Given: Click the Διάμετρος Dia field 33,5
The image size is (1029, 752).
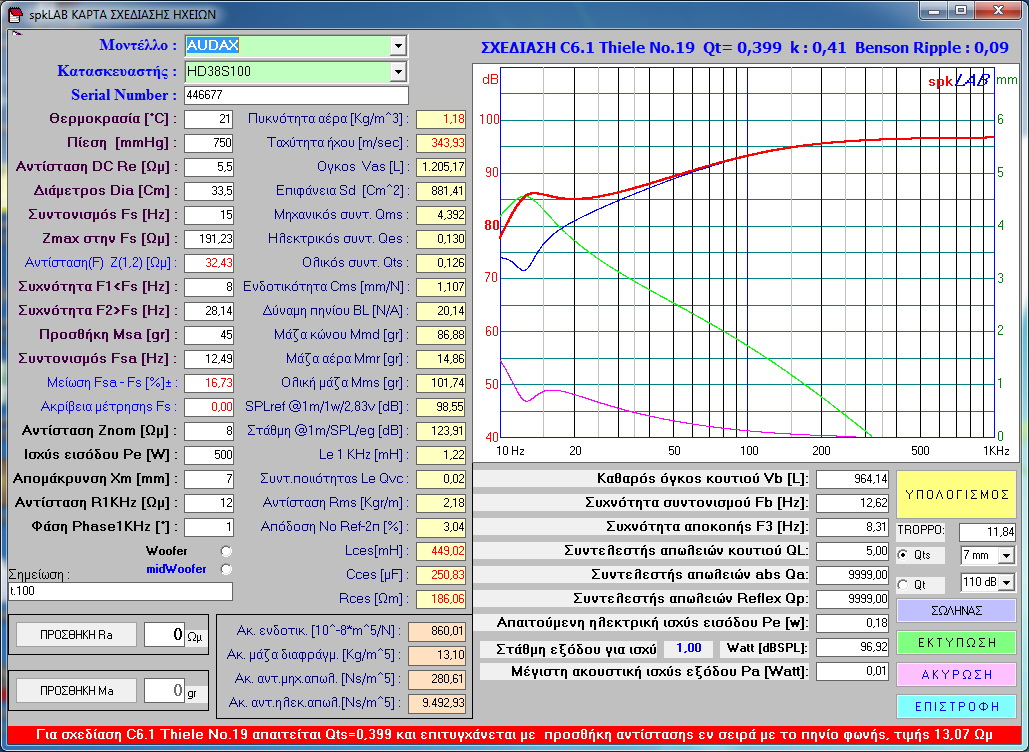Looking at the screenshot, I should [x=209, y=191].
